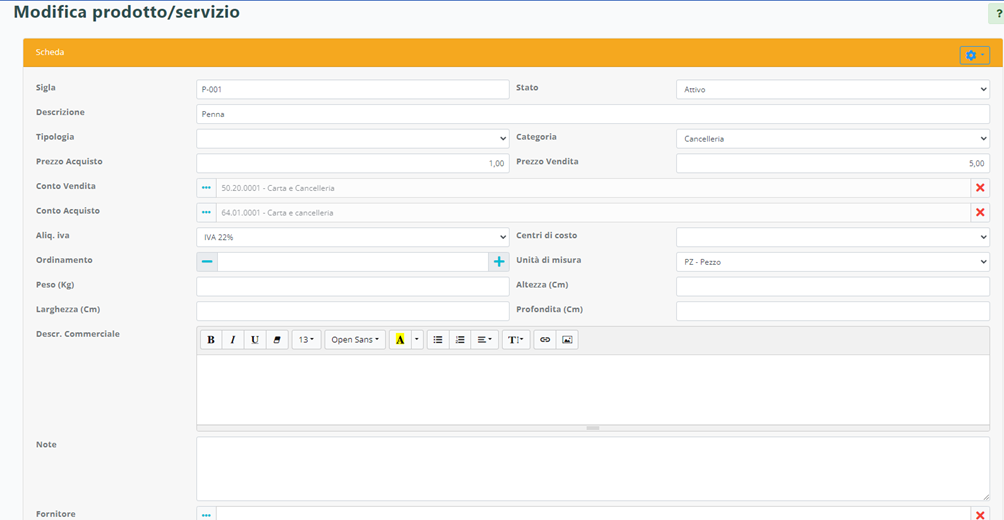Toggle italic formatting in the editor toolbar
Image resolution: width=1004 pixels, height=520 pixels.
(233, 340)
